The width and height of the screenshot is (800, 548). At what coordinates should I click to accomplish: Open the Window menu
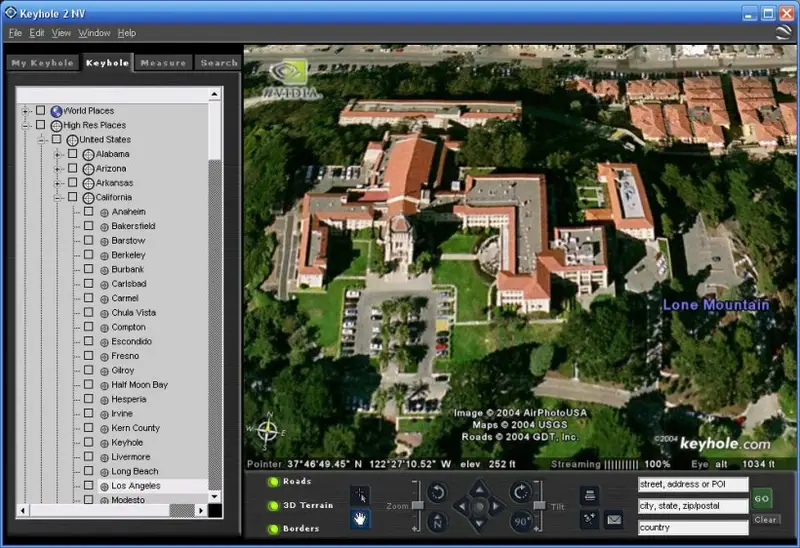pyautogui.click(x=94, y=33)
